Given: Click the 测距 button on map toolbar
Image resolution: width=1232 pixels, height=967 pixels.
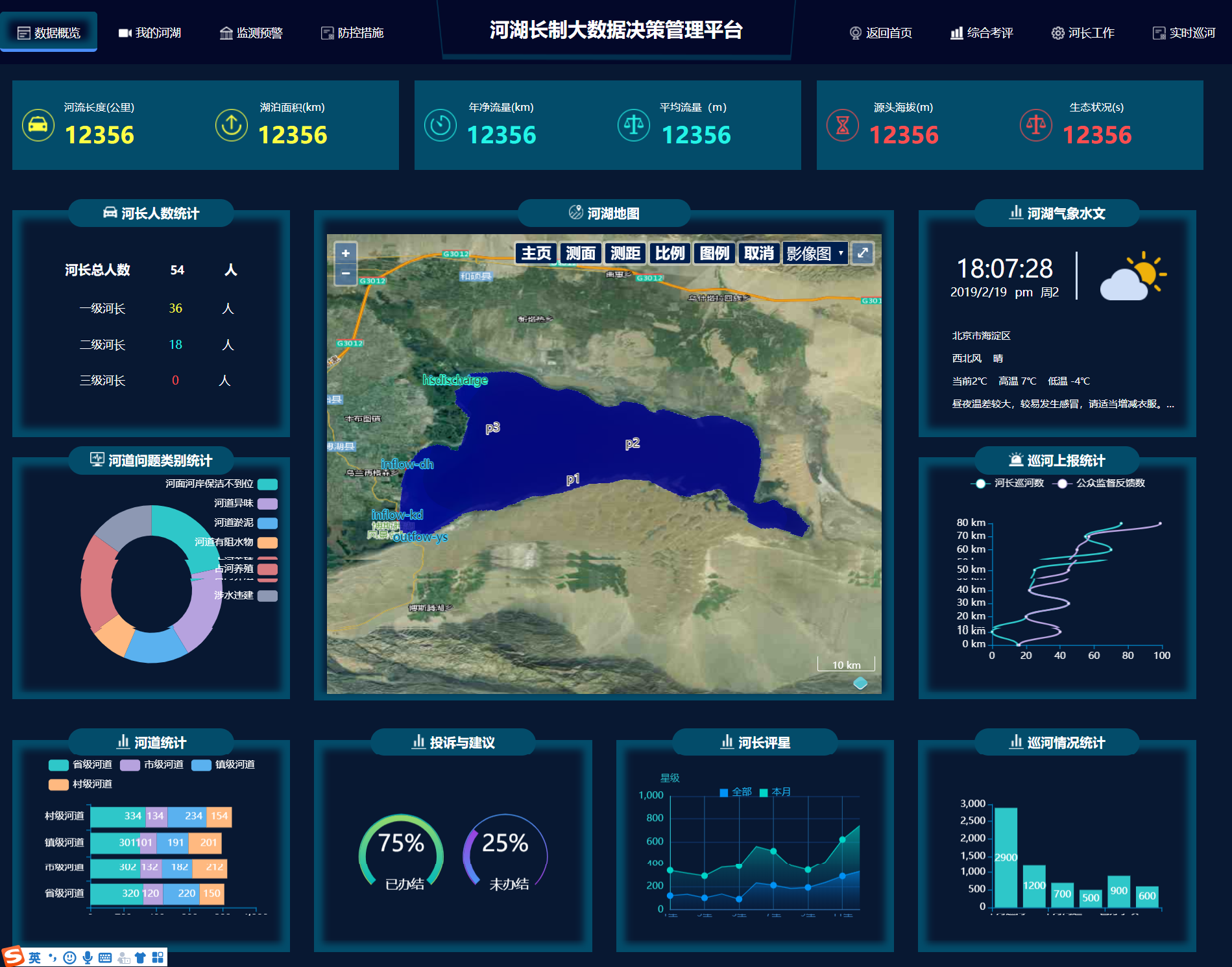Looking at the screenshot, I should coord(625,254).
